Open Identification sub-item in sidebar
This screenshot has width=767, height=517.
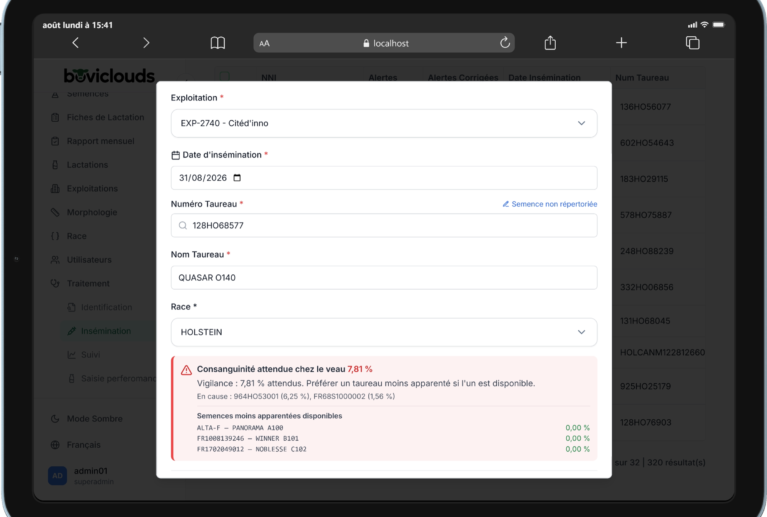coord(100,307)
